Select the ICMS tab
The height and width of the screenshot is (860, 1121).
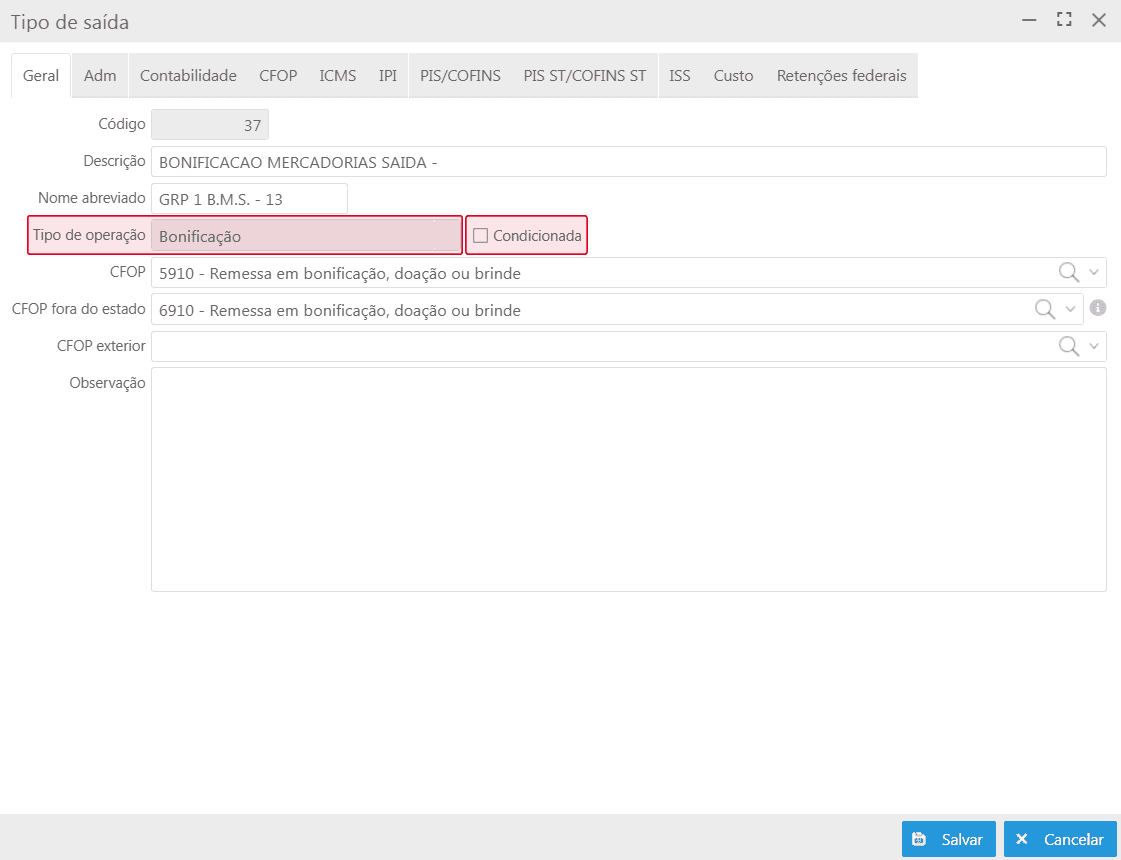[337, 76]
